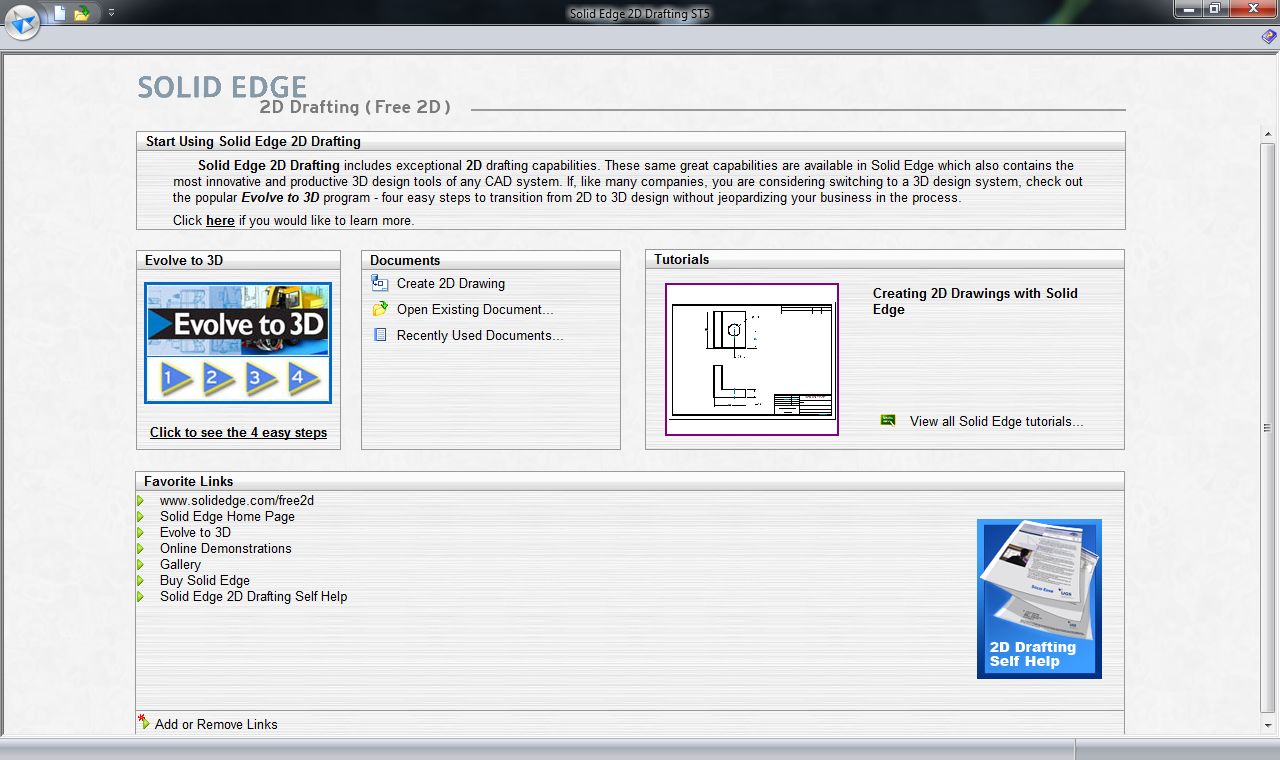Screen dimensions: 1280x760
Task: Click the Open folder icon in quick access toolbar
Action: click(x=82, y=12)
